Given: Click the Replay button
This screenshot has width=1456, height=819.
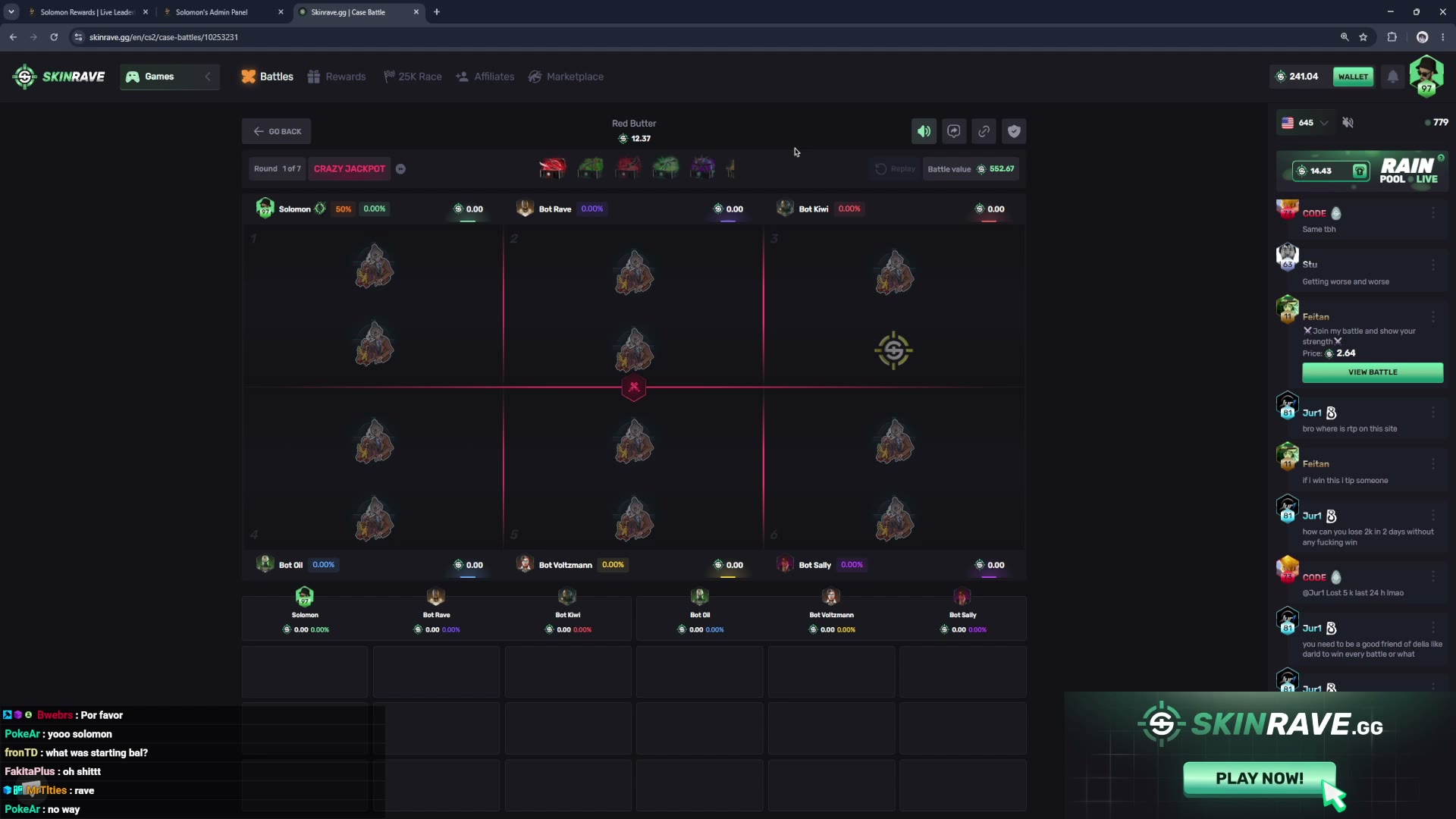Looking at the screenshot, I should point(896,169).
